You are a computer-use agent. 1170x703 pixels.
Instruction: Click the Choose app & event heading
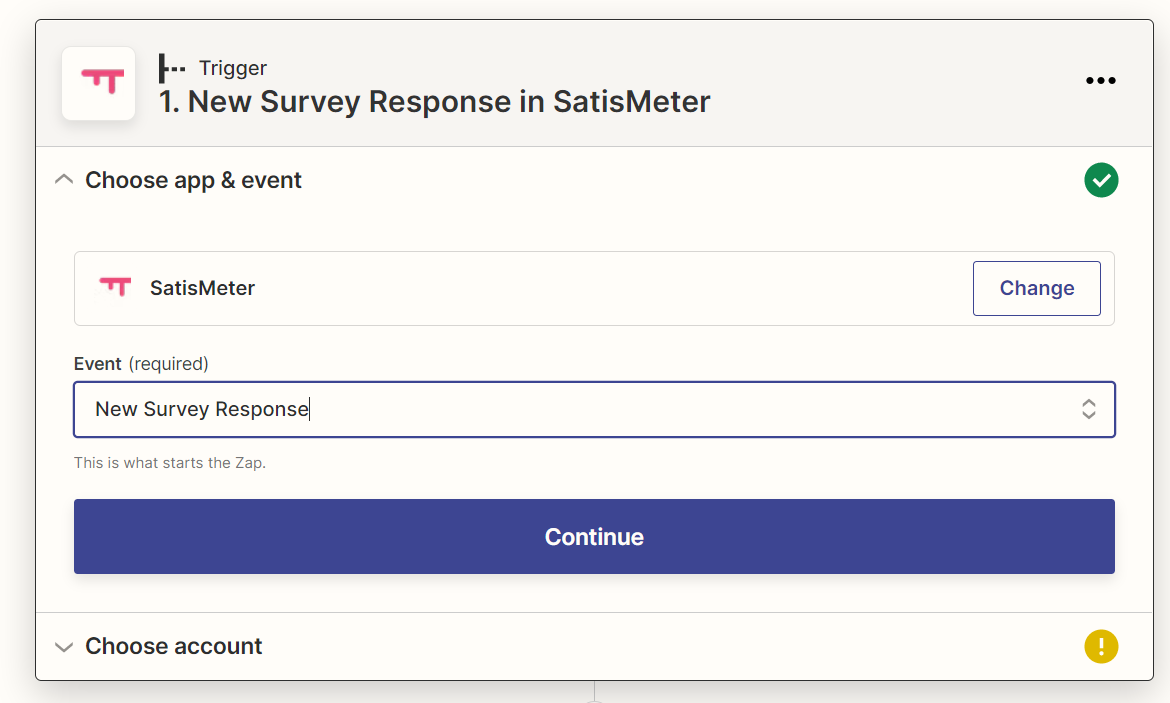click(x=193, y=181)
